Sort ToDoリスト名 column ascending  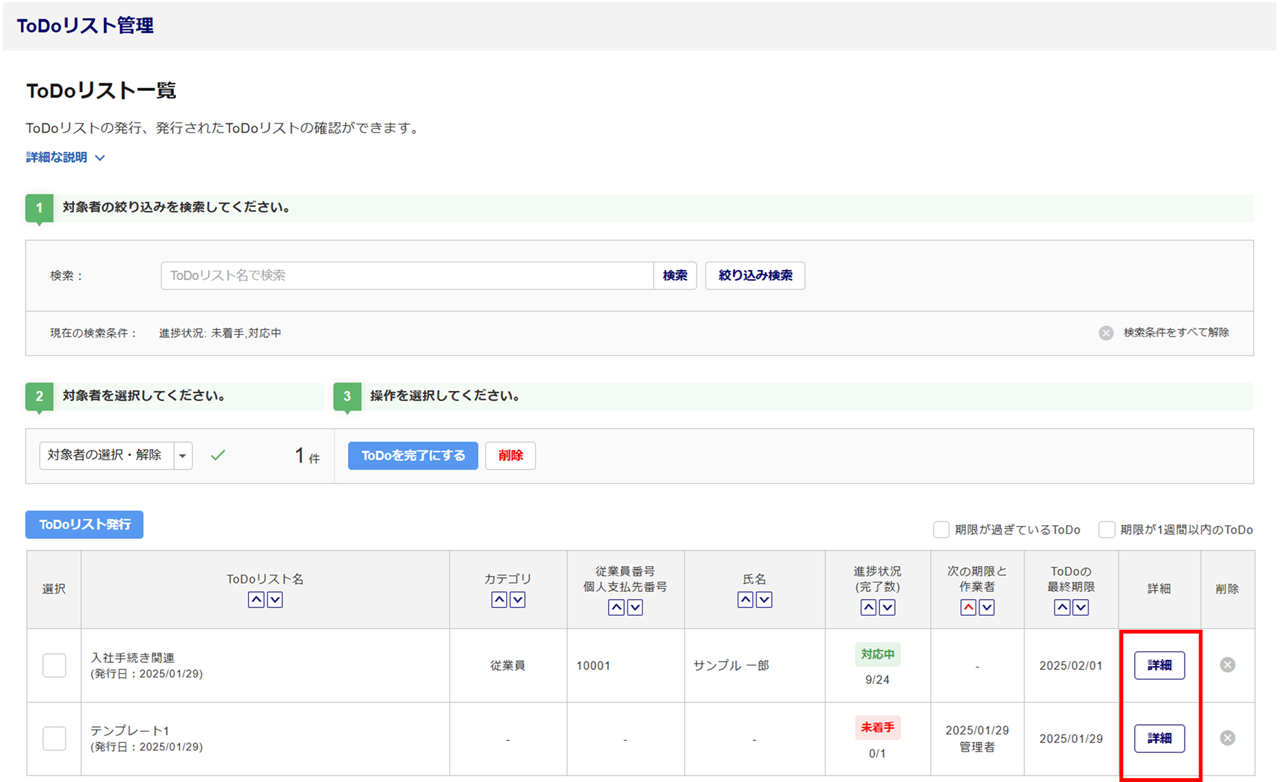point(256,600)
